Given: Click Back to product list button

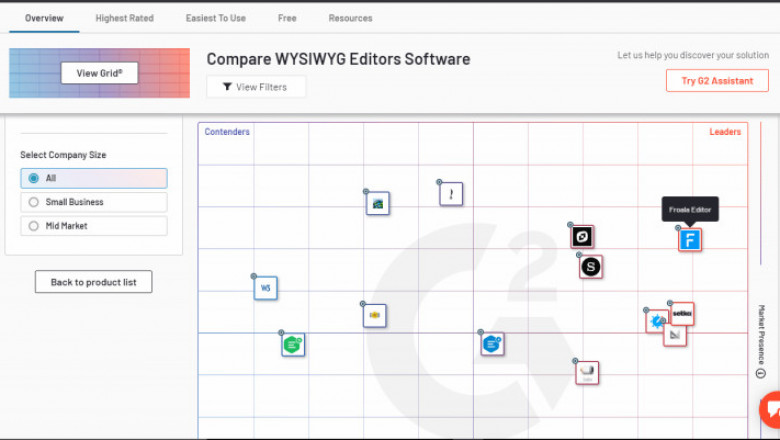Looking at the screenshot, I should point(94,282).
